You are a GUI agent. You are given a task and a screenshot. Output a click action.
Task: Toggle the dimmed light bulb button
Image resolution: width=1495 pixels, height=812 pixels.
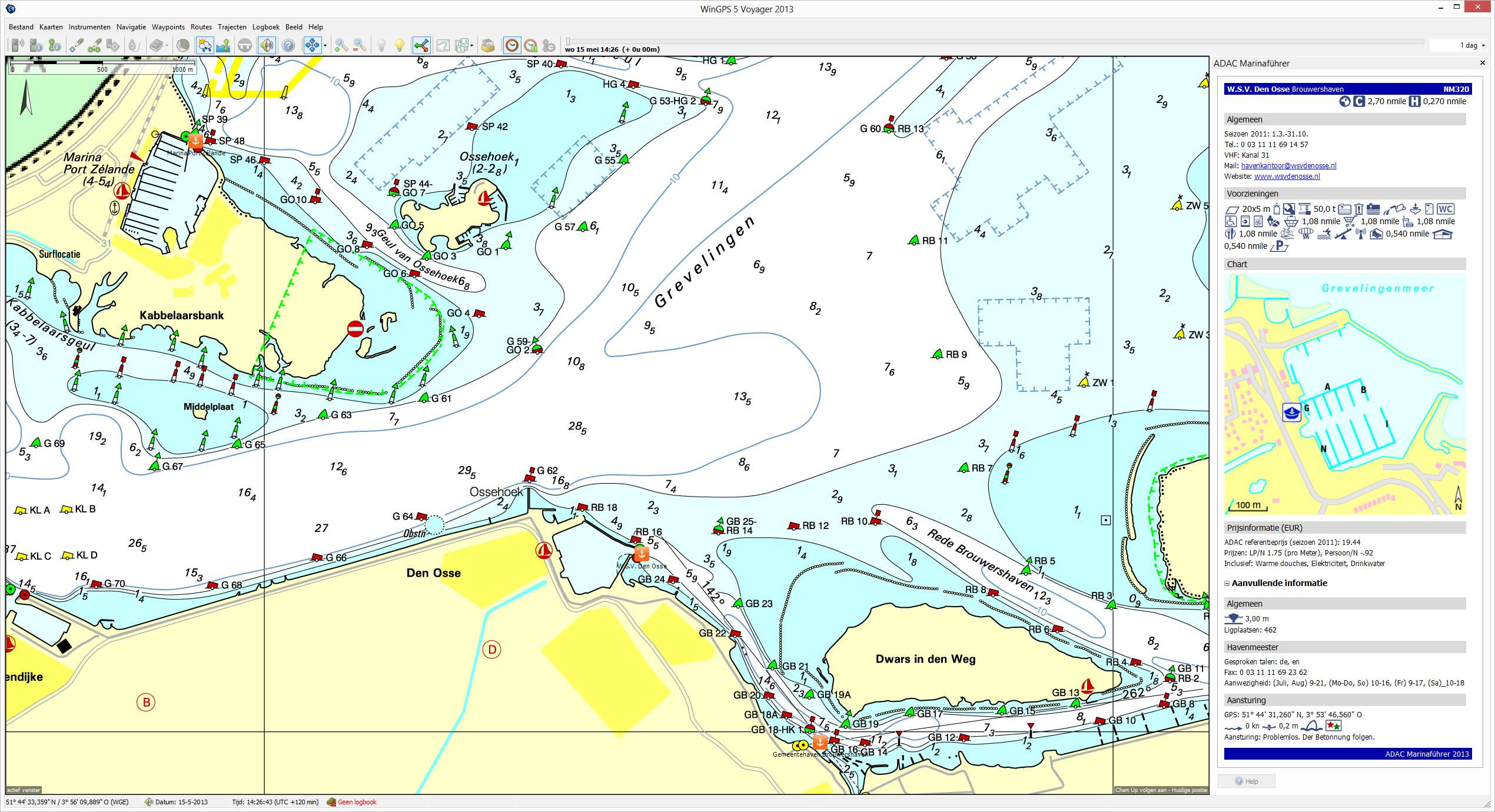coord(381,45)
